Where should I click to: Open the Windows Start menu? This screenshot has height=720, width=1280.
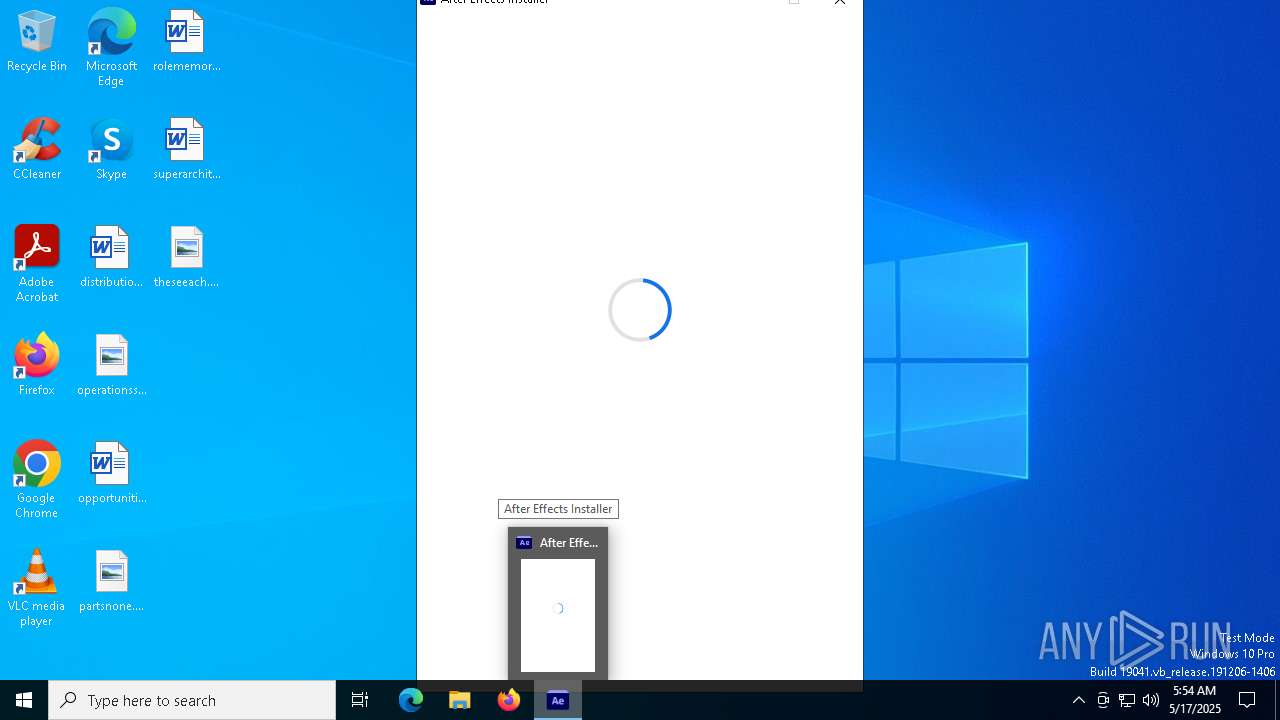pos(24,700)
